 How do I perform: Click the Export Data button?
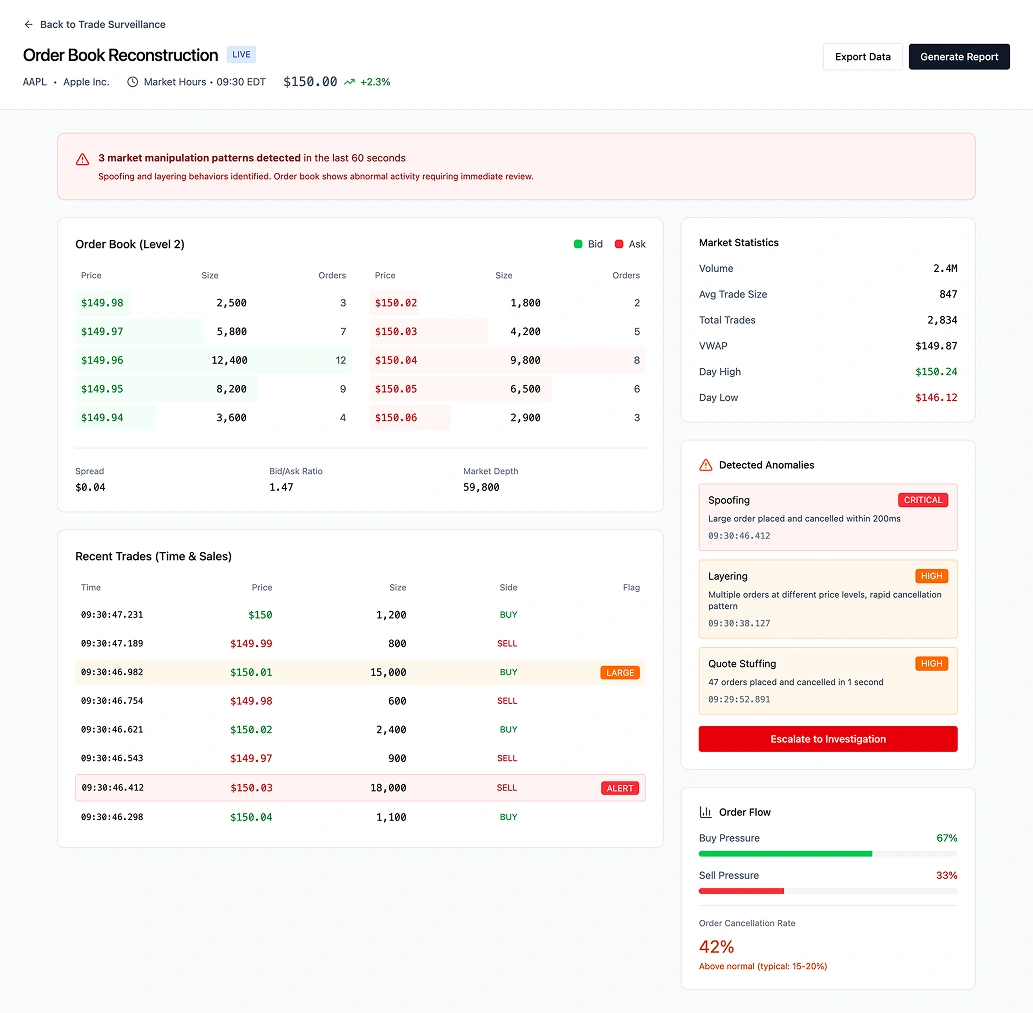click(862, 57)
